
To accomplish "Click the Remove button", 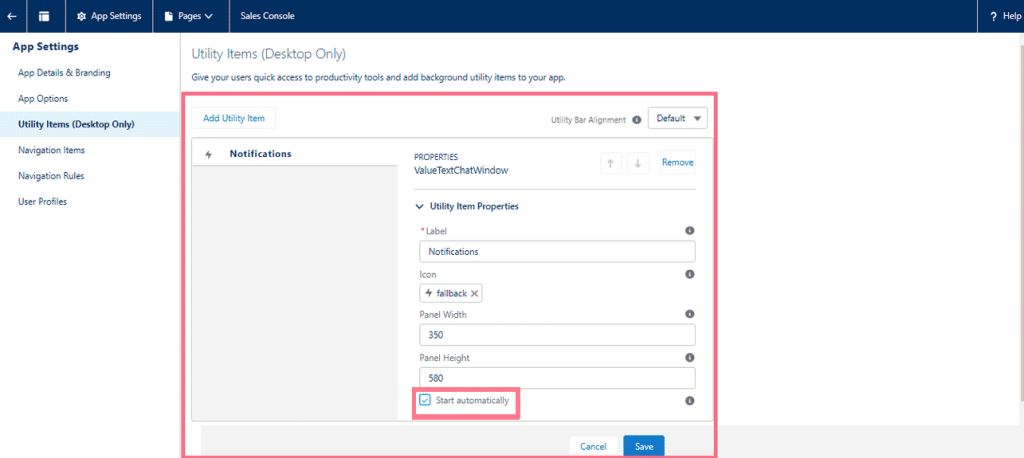I will click(x=677, y=163).
